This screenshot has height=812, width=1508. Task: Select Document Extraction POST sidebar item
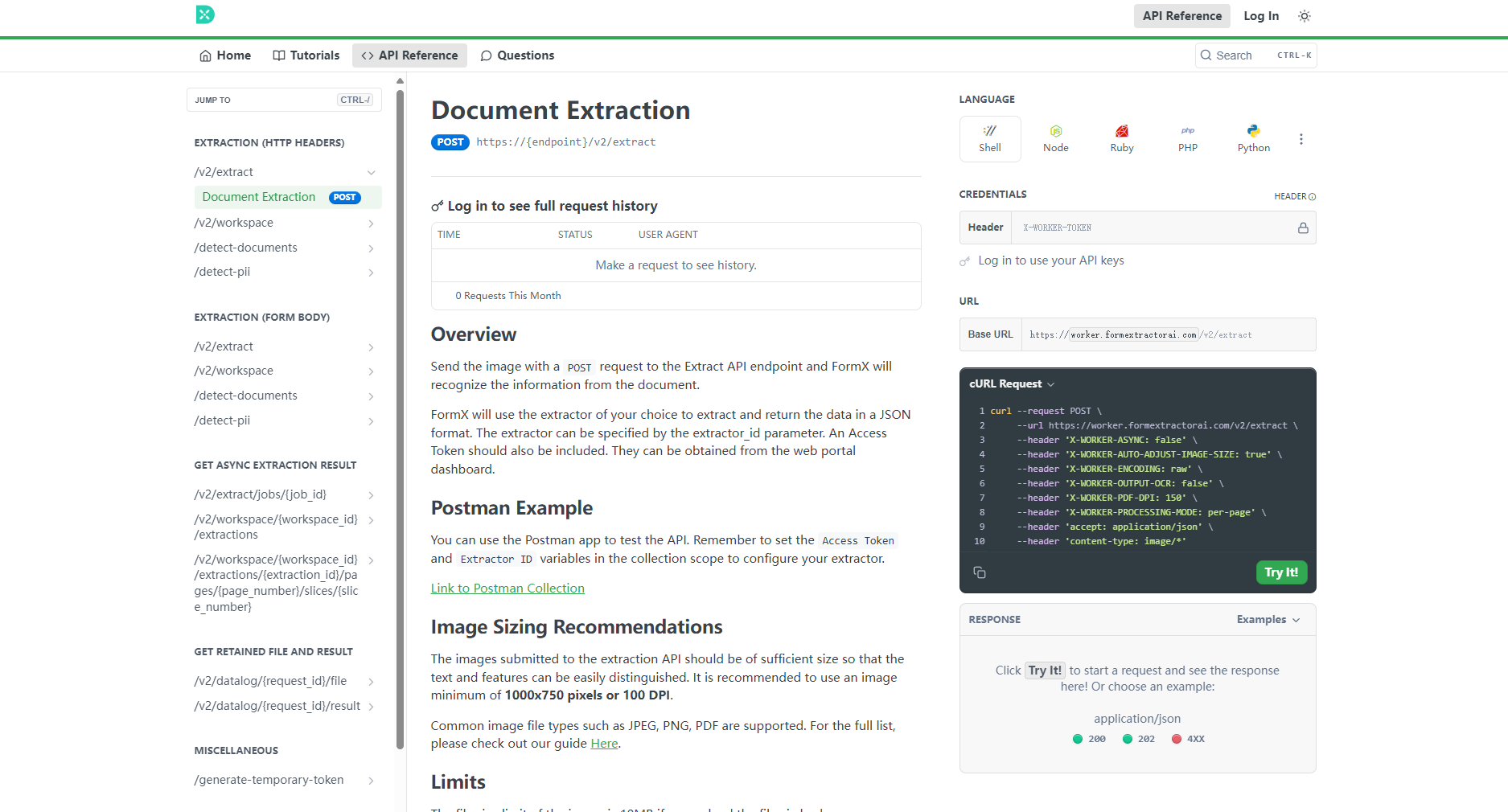(x=288, y=197)
